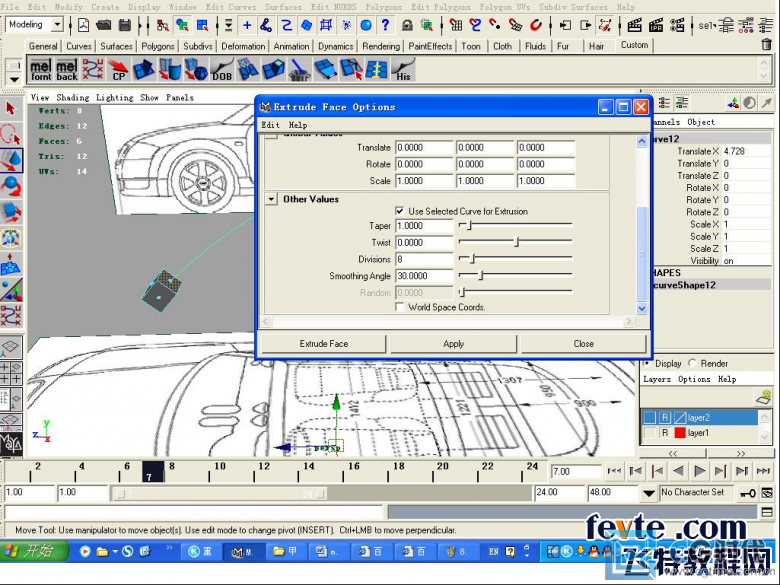Select the Move tool in toolbox

(11, 161)
